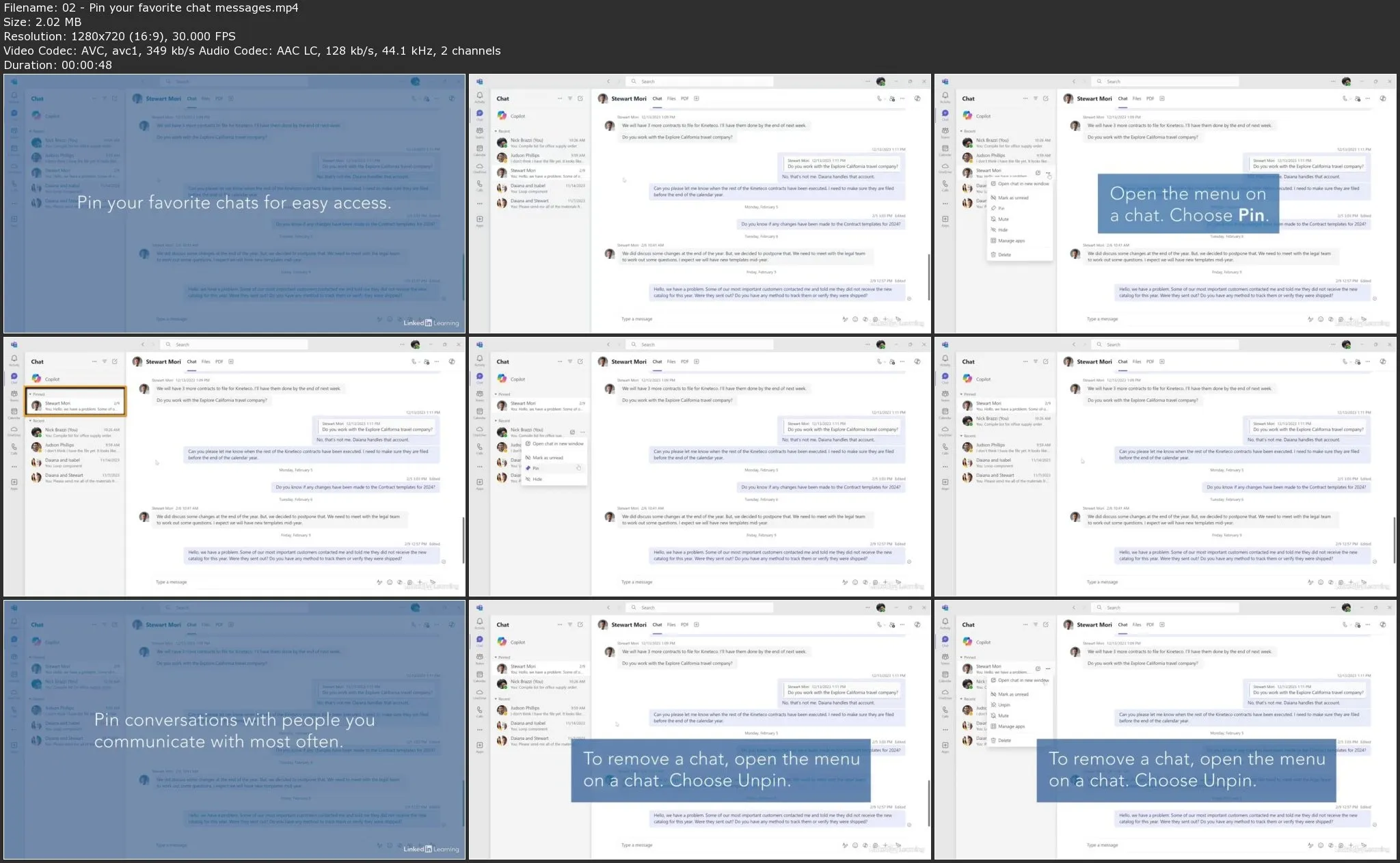Open Chat rail icon in the Unpin menu frame
This screenshot has width=1400, height=863.
tap(945, 641)
